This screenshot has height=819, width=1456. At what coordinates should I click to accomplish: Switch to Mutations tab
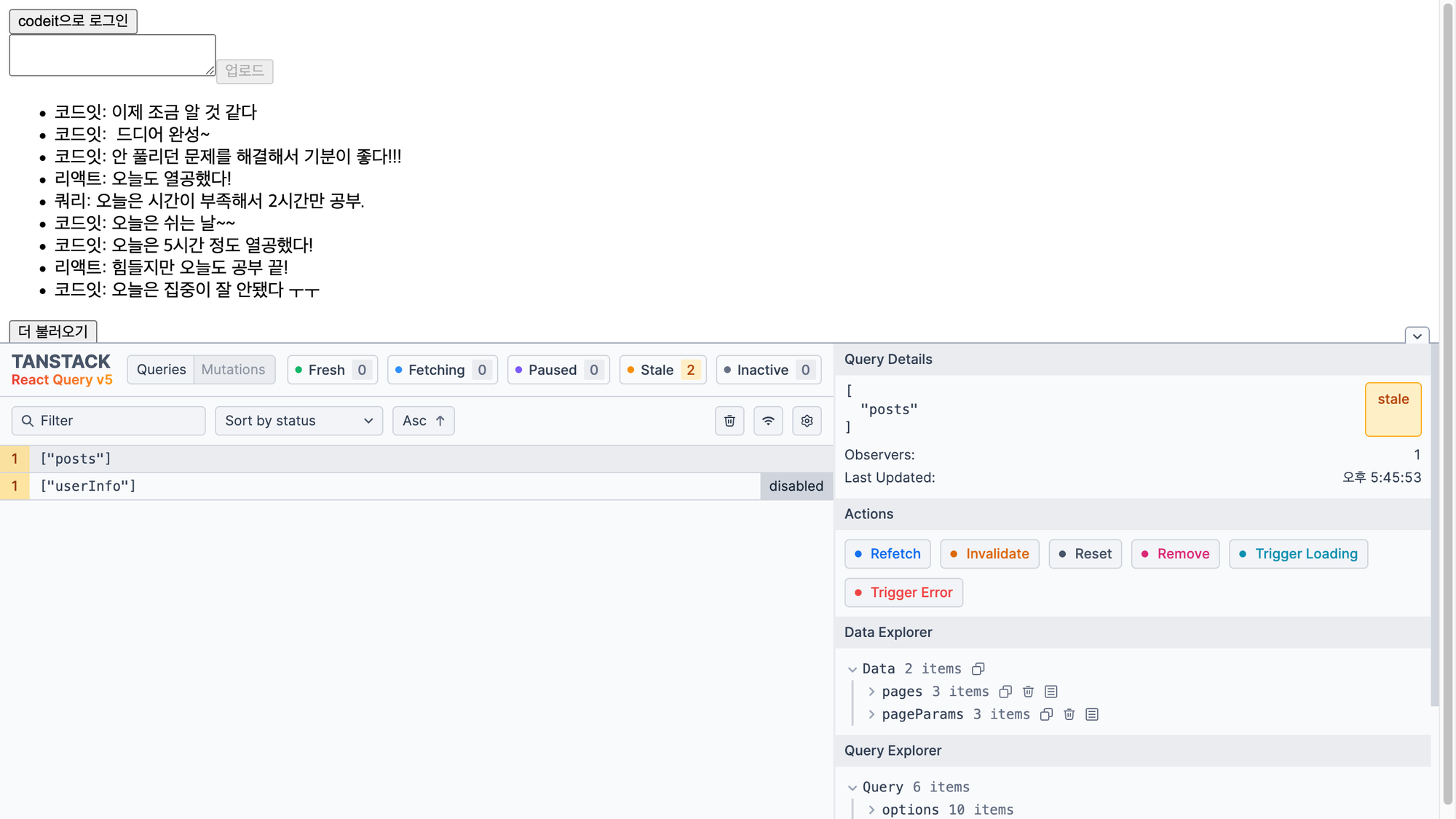234,370
